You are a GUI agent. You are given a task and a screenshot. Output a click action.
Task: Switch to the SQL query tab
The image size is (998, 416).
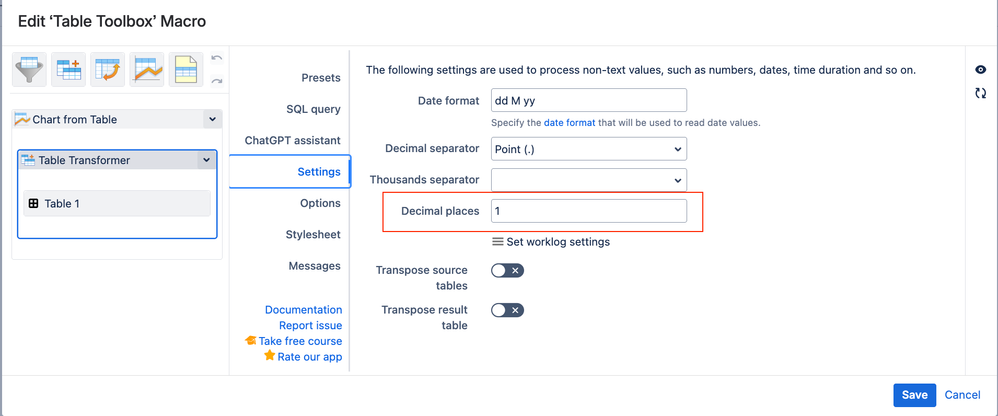[x=312, y=109]
